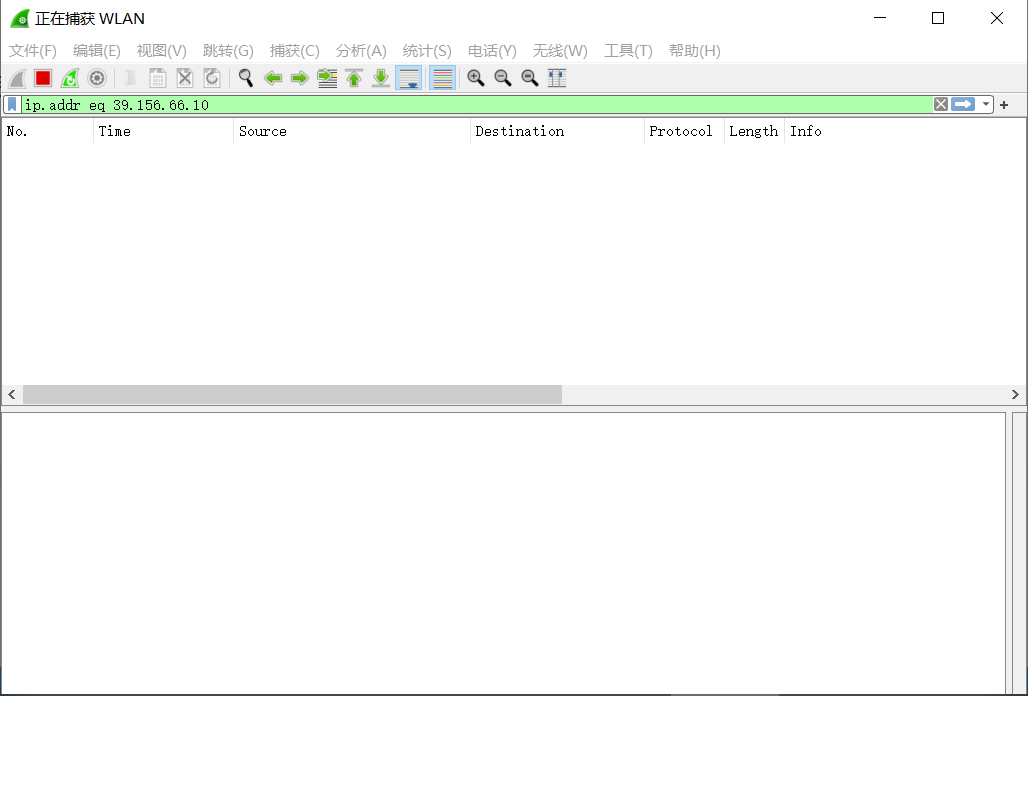Screen dimensions: 1028x807
Task: Go to the first packet
Action: click(x=354, y=78)
